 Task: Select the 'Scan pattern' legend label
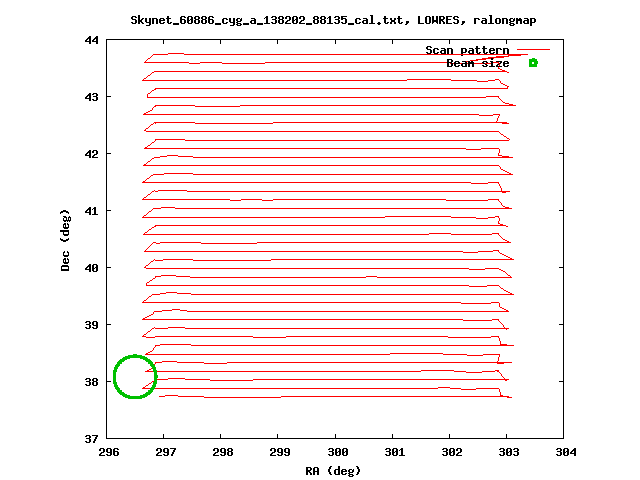(467, 50)
